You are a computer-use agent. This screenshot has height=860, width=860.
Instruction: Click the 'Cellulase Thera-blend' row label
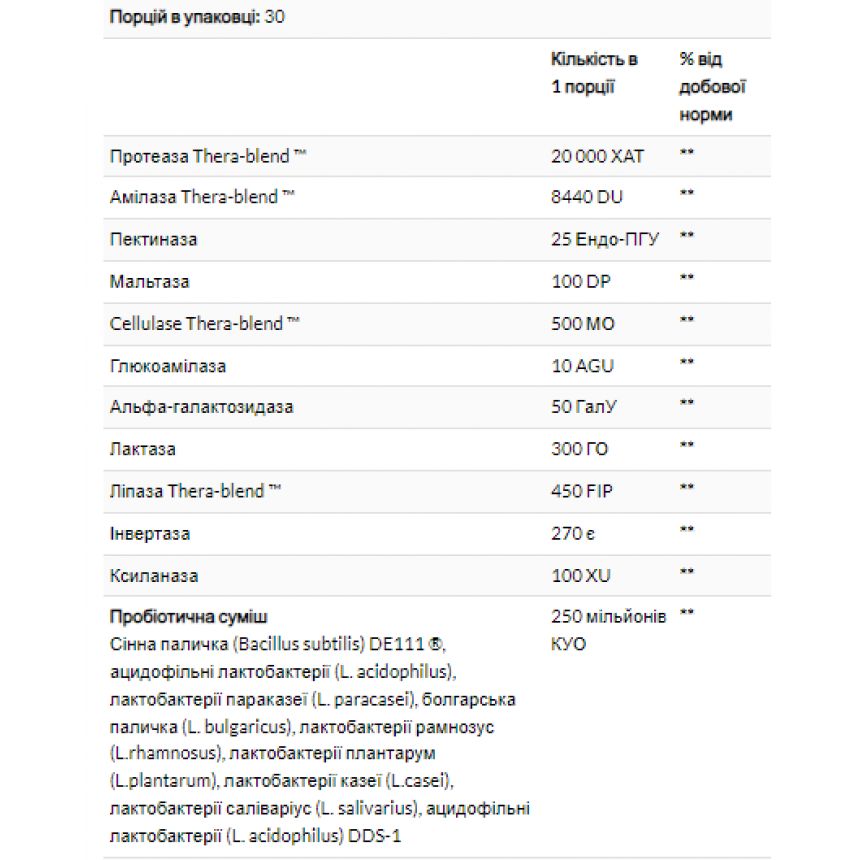[x=205, y=324]
